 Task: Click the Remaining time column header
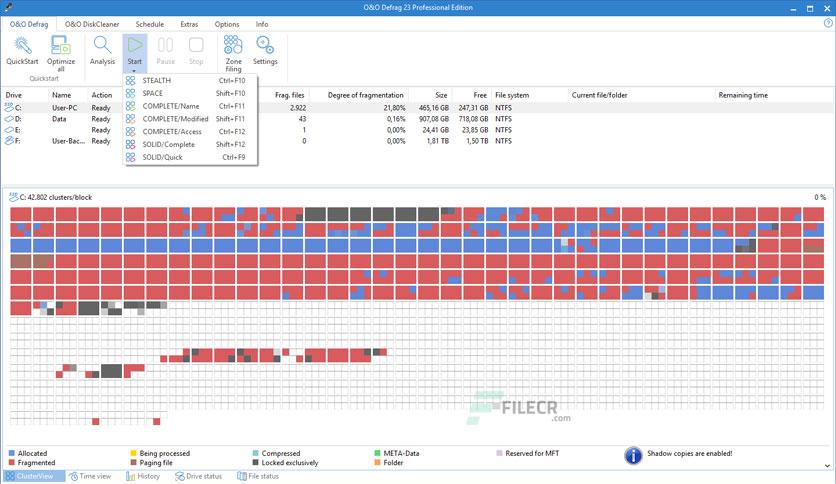point(743,95)
